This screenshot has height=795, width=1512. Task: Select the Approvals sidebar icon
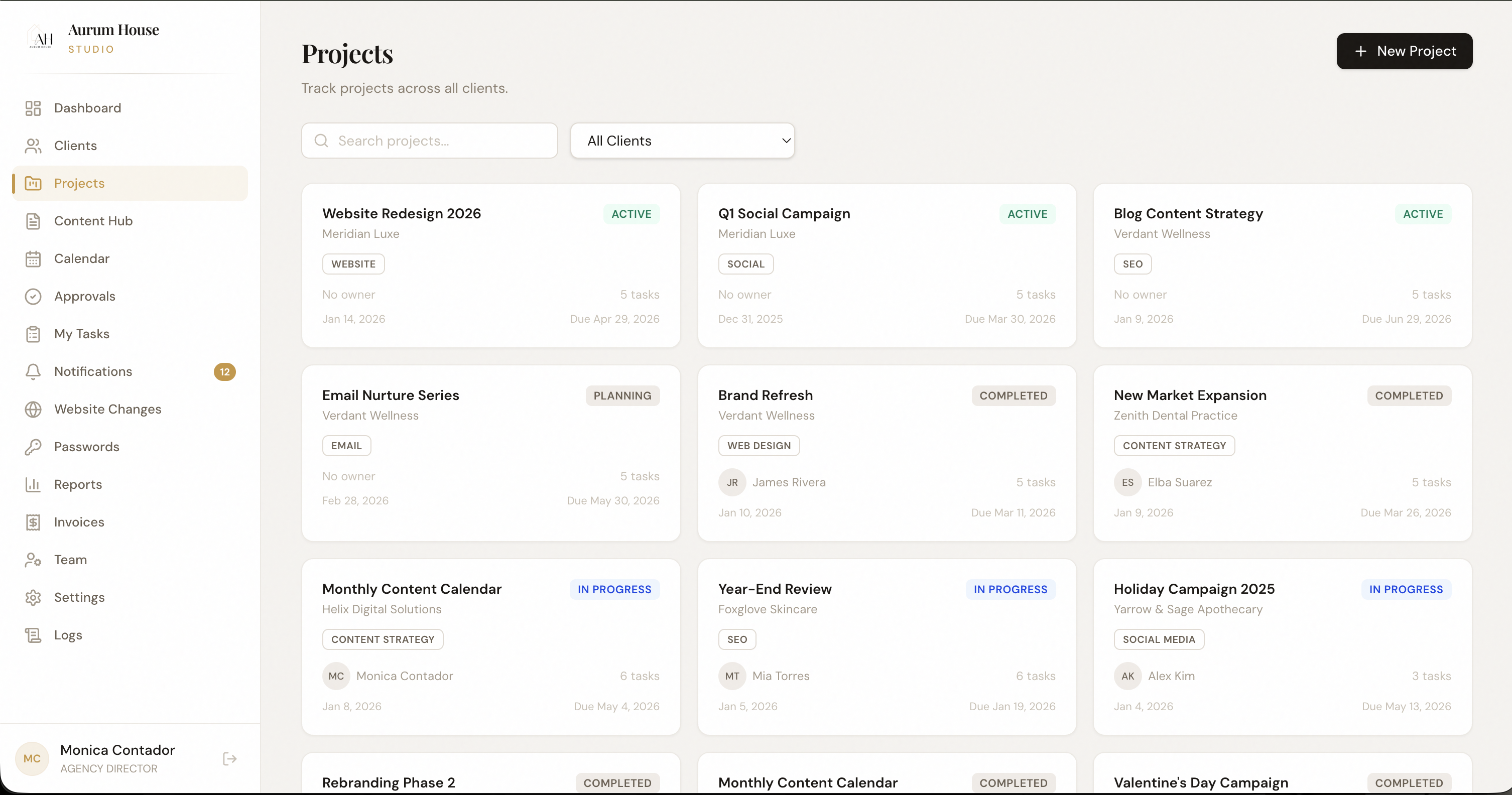point(34,296)
